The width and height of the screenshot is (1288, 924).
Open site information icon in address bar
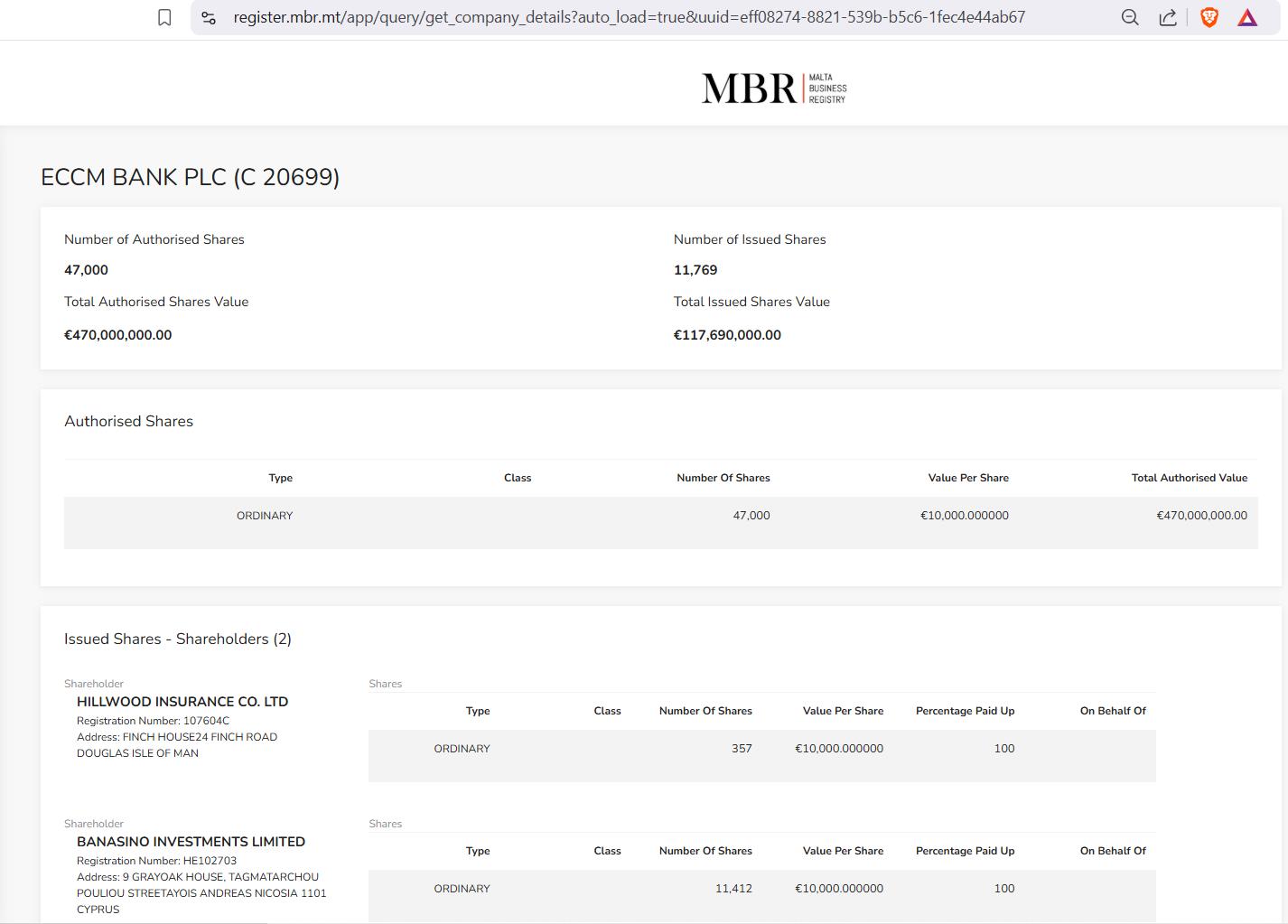[x=209, y=17]
